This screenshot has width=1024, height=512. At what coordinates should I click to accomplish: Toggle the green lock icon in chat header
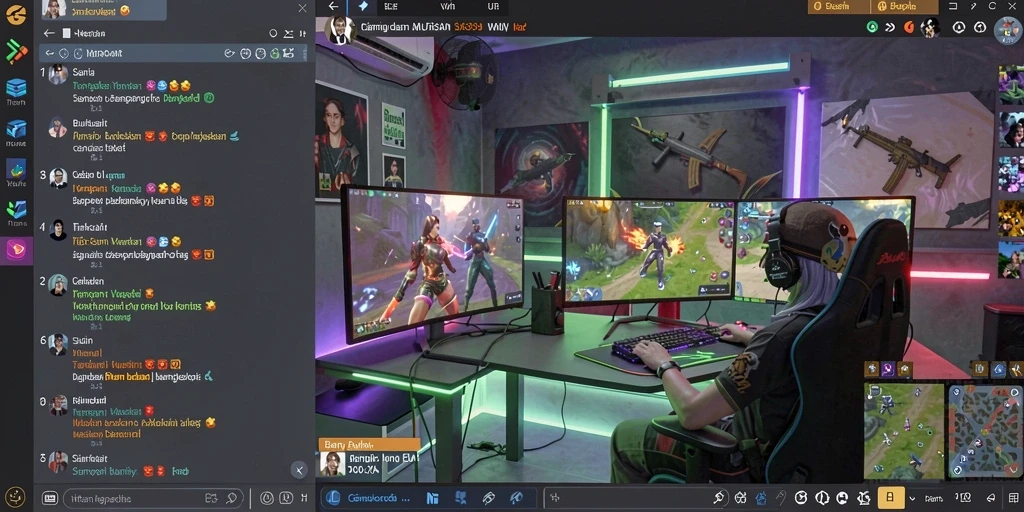(275, 54)
